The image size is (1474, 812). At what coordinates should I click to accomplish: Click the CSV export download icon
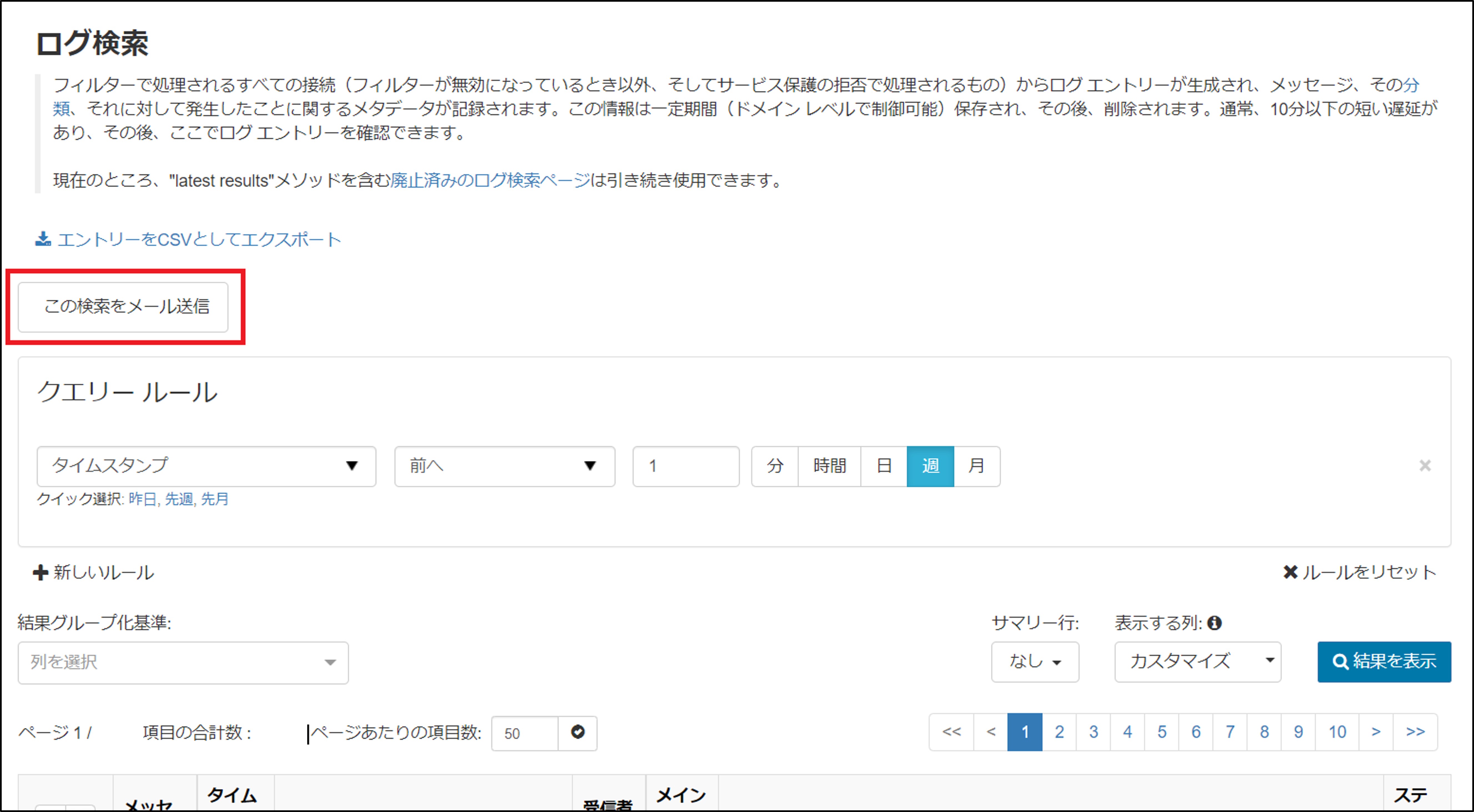coord(43,239)
